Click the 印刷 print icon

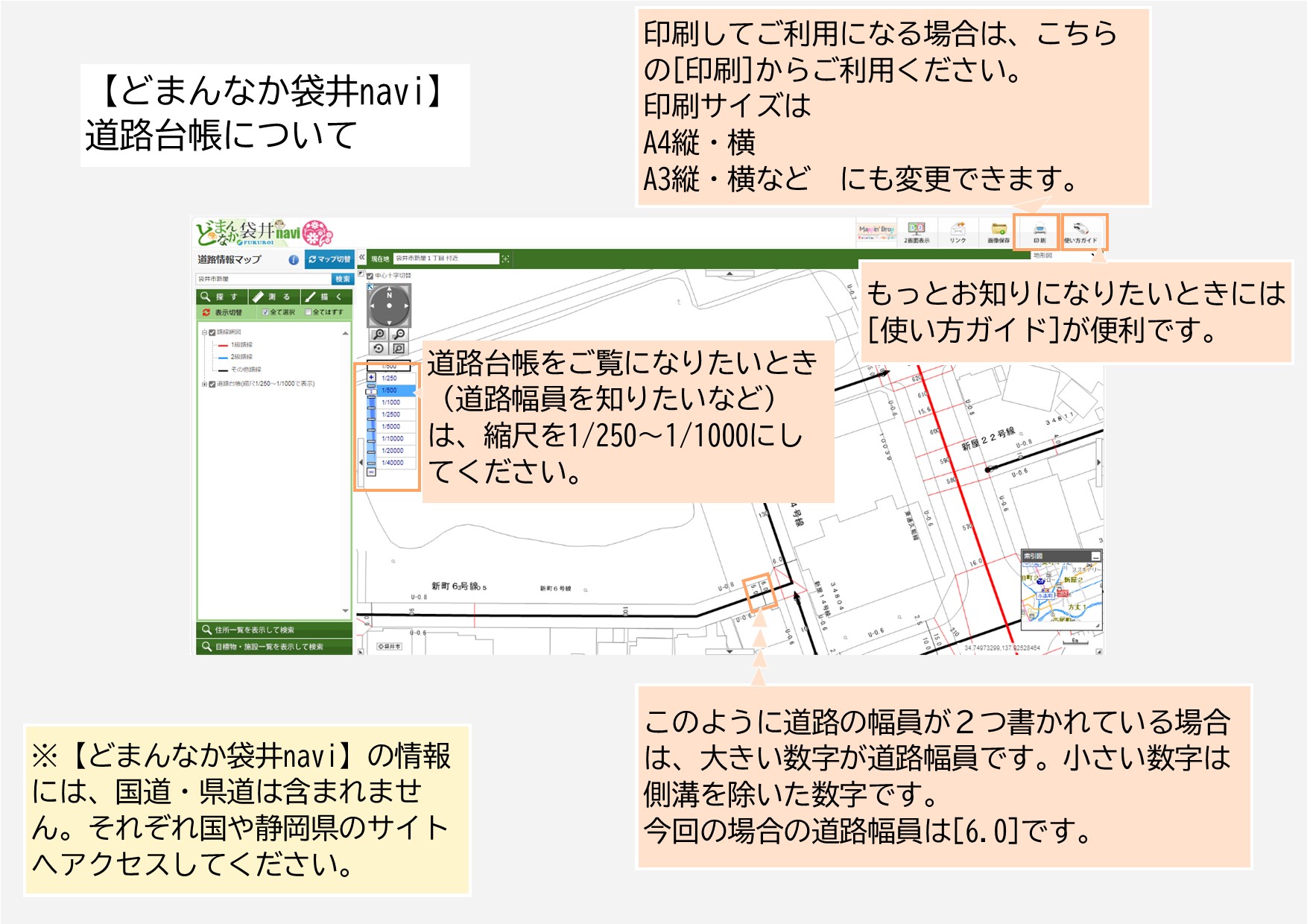click(x=1039, y=232)
